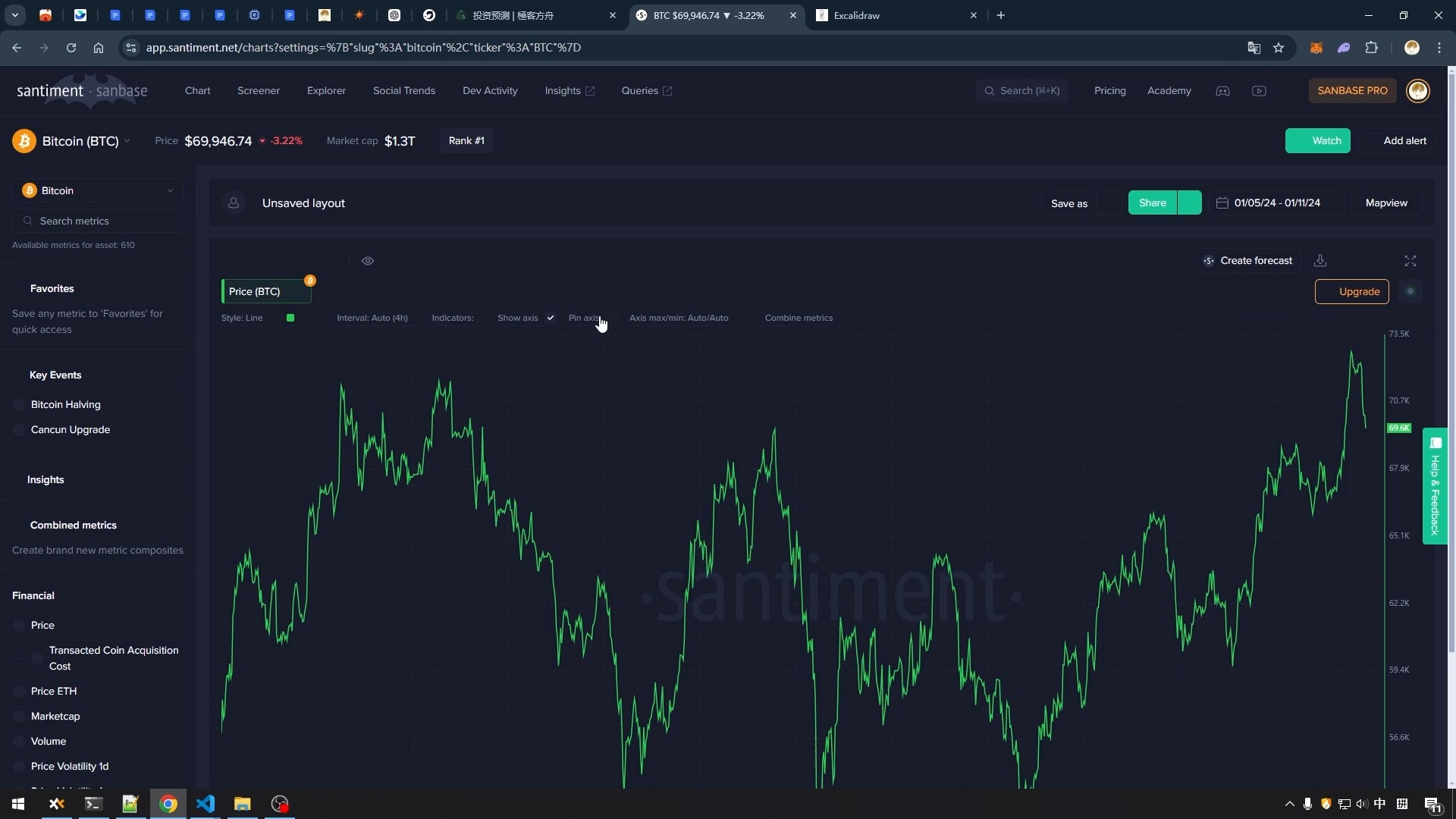Open the Bitcoin asset selector dropdown

98,191
